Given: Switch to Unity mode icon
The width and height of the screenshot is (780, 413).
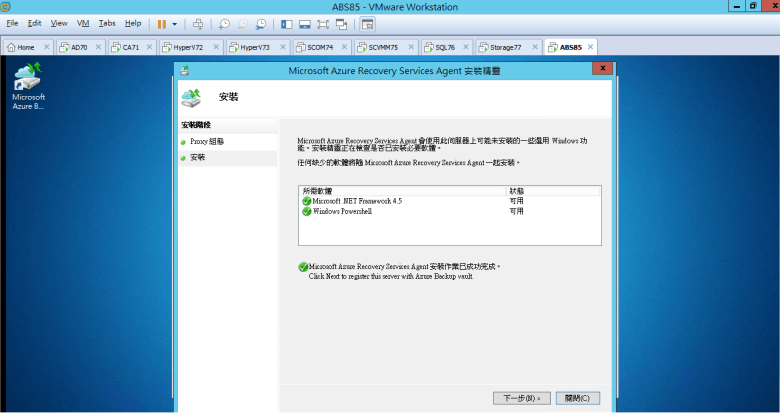Looking at the screenshot, I should pos(343,23).
